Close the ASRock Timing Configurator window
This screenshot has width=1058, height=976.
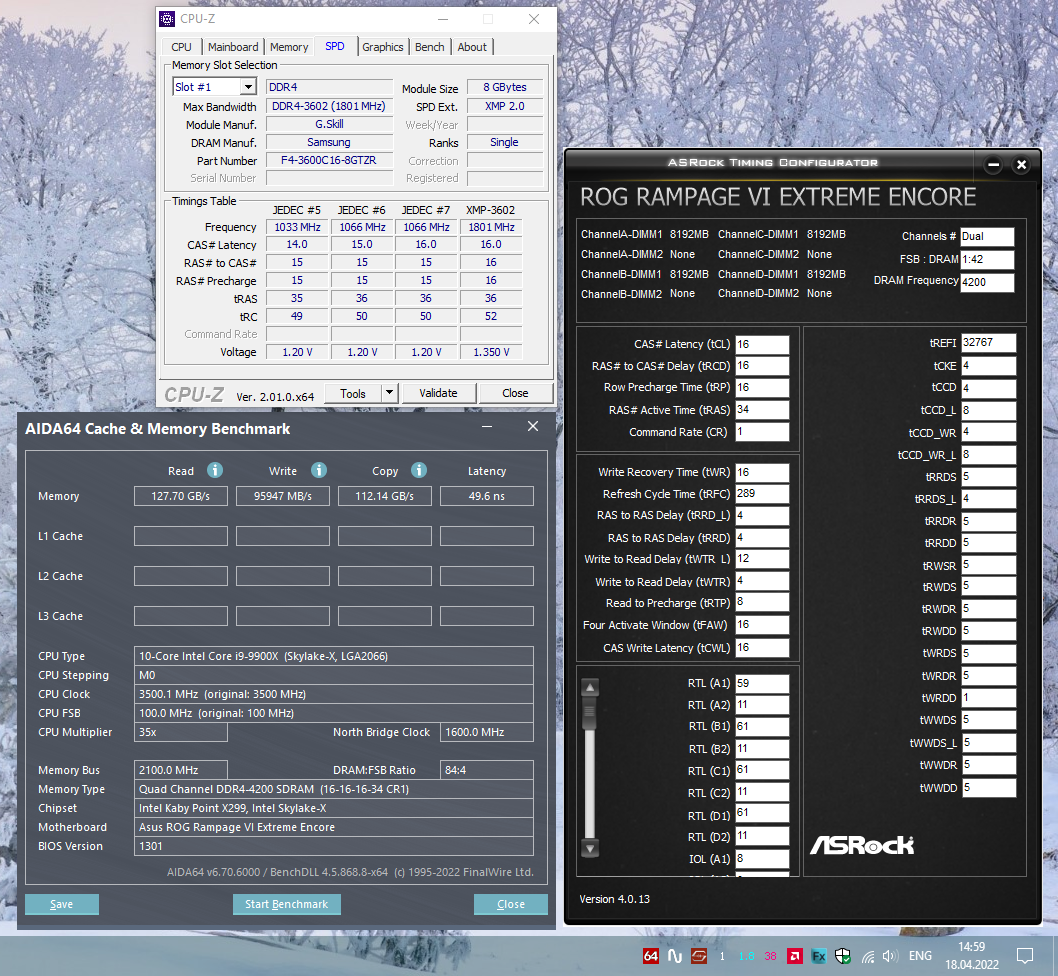pyautogui.click(x=1022, y=165)
